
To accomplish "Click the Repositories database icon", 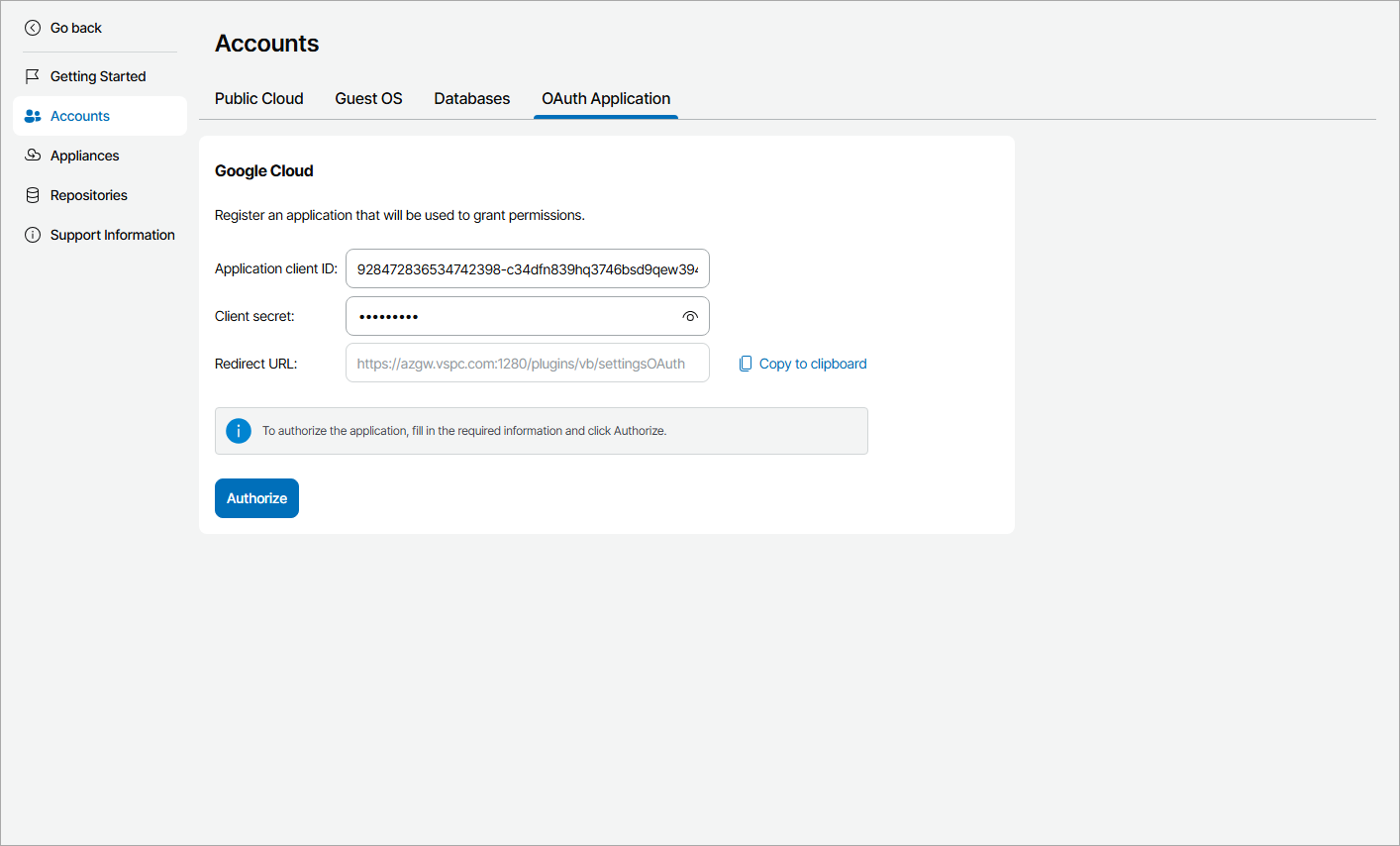I will click(x=33, y=195).
